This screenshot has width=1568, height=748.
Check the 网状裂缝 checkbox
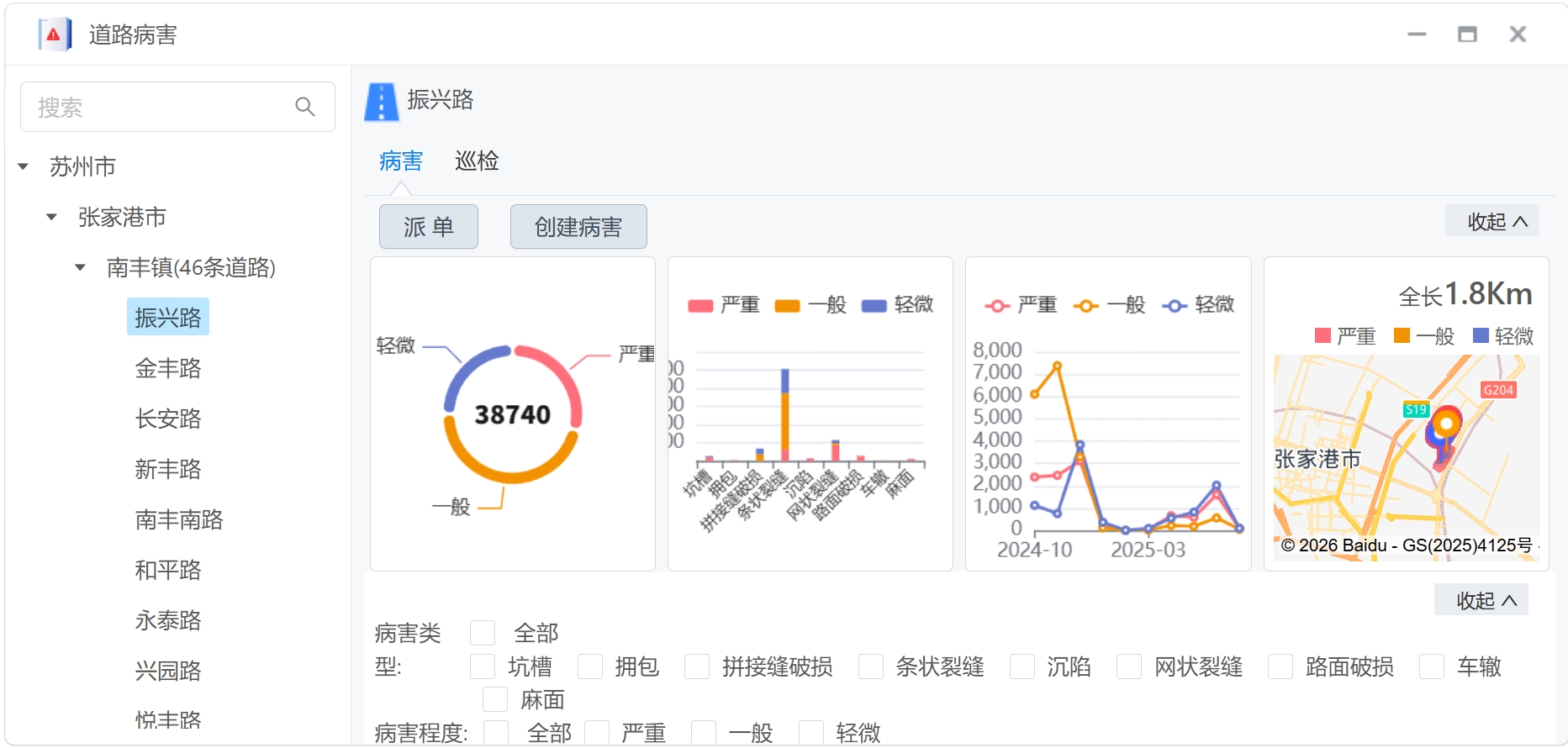tap(1129, 666)
